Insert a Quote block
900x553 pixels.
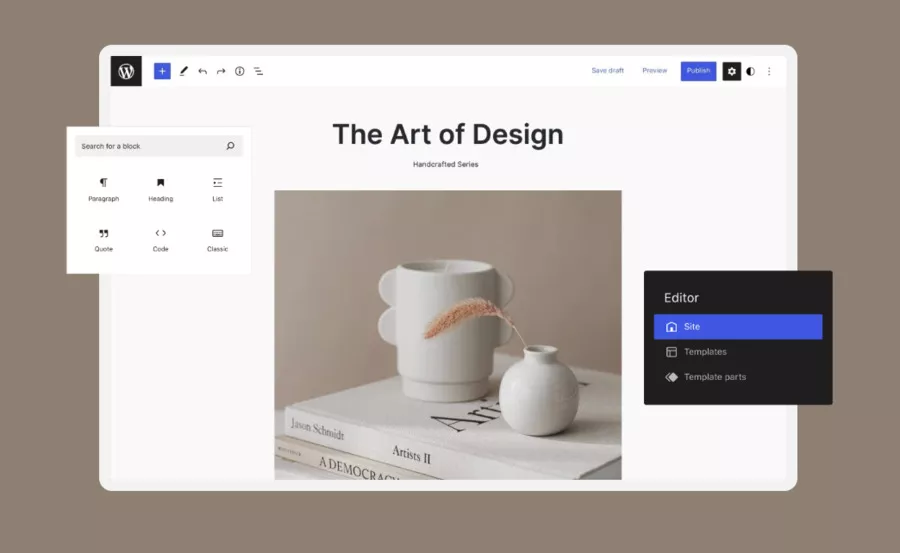pyautogui.click(x=103, y=240)
